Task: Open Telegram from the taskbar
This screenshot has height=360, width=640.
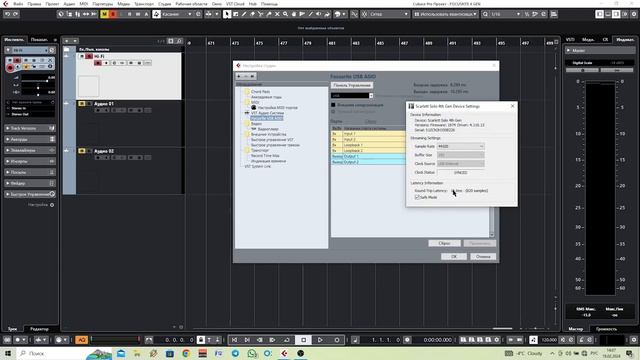Action: point(235,353)
